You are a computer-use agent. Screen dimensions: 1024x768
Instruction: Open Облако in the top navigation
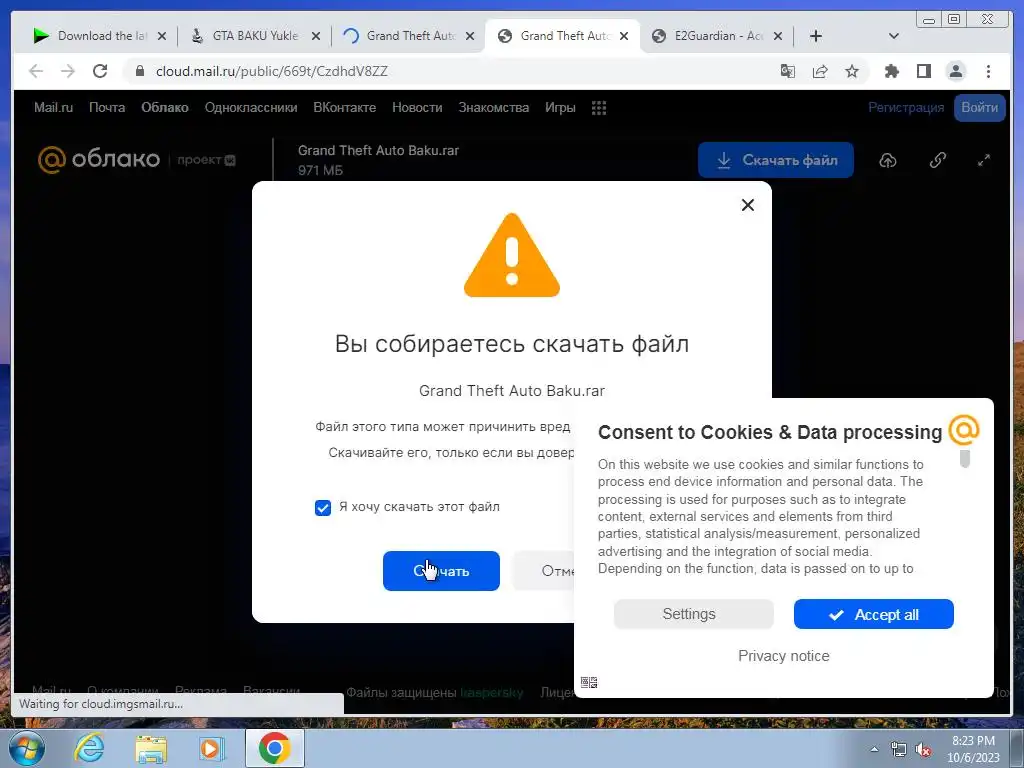coord(165,108)
